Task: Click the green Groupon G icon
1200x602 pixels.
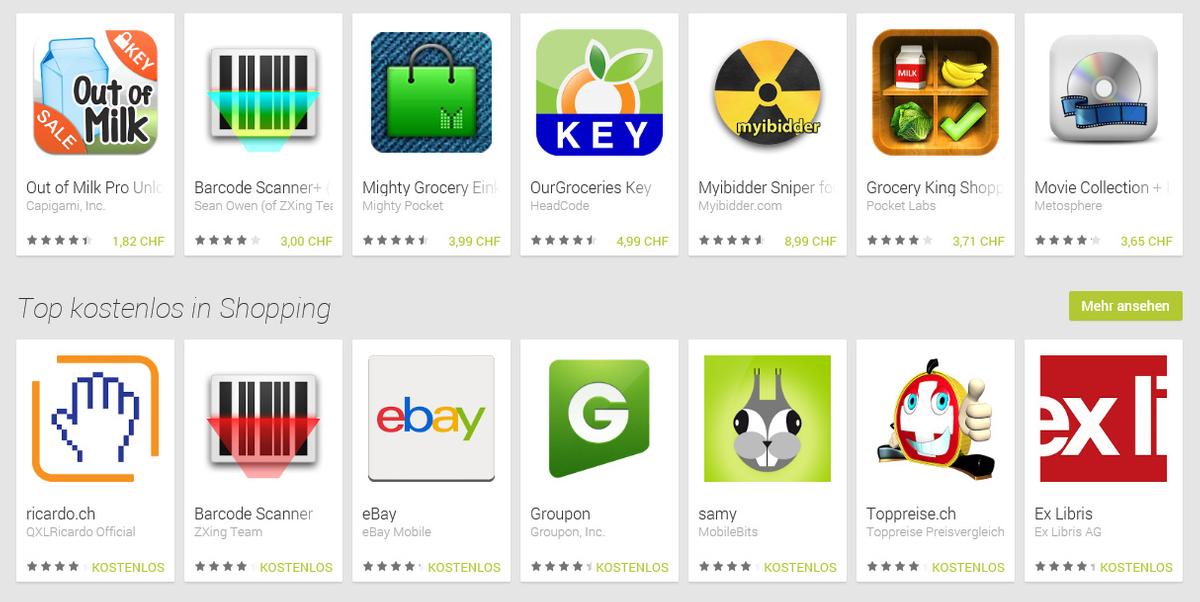Action: [599, 419]
